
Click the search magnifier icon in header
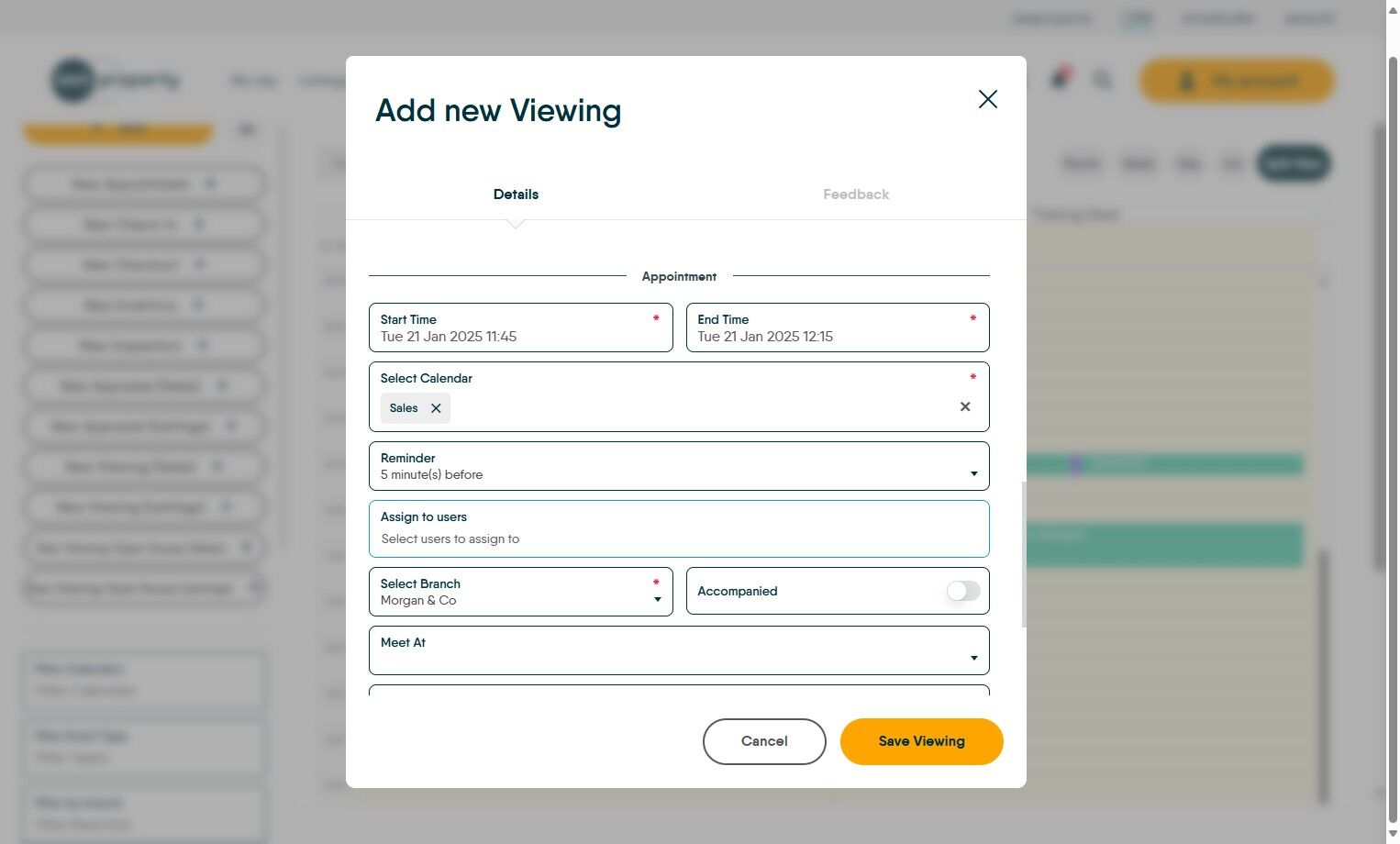click(1103, 81)
